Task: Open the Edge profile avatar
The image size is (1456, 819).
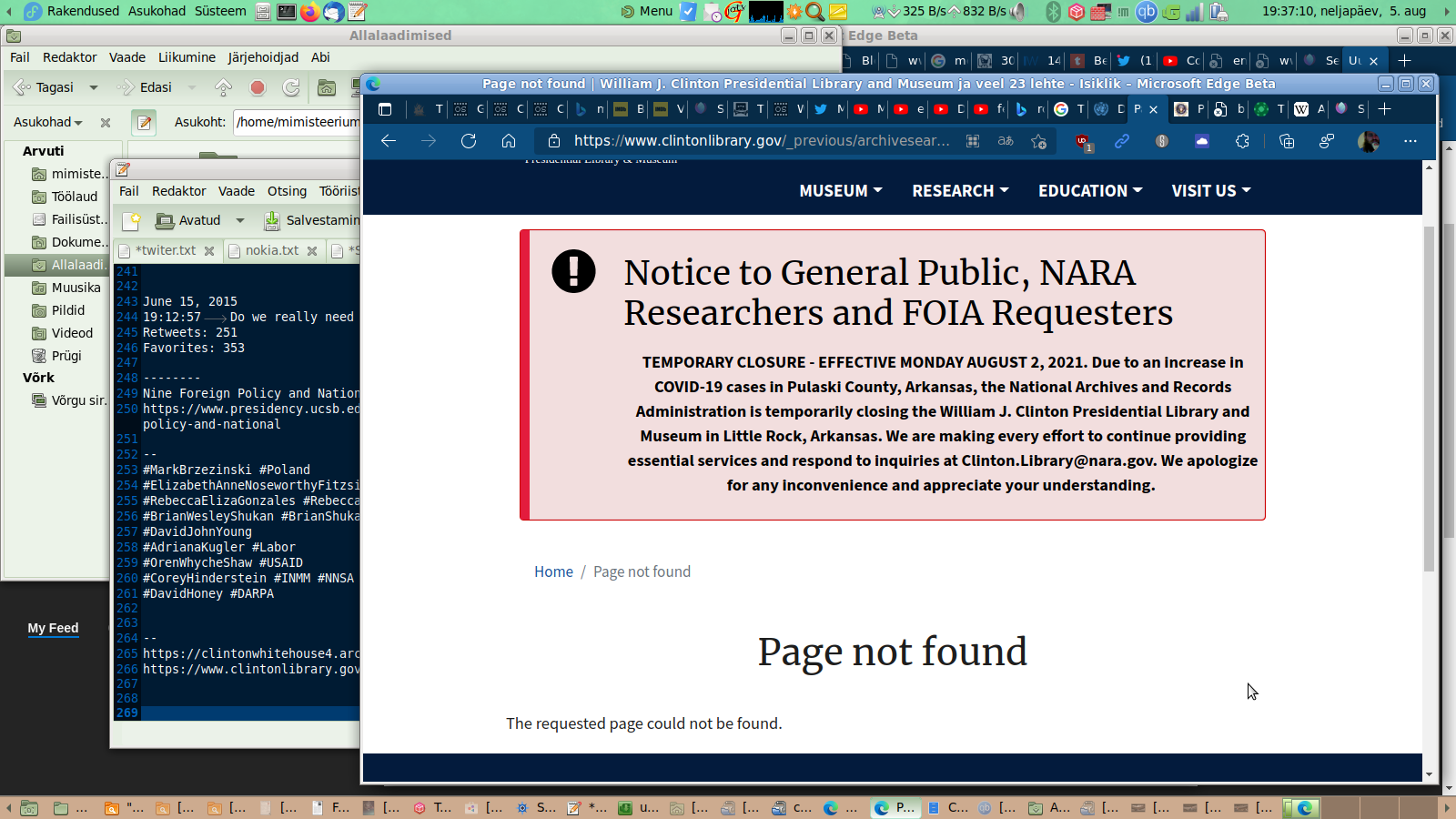Action: click(x=1368, y=141)
